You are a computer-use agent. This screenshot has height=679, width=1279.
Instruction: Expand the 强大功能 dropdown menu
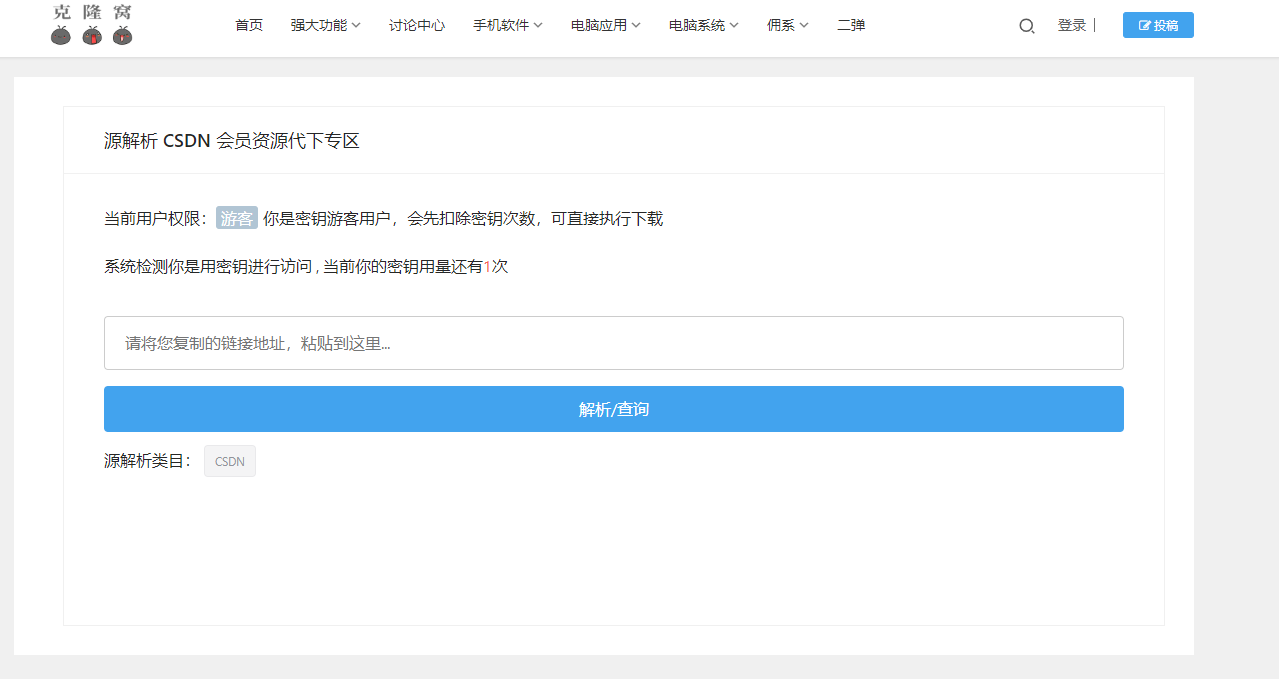coord(326,25)
